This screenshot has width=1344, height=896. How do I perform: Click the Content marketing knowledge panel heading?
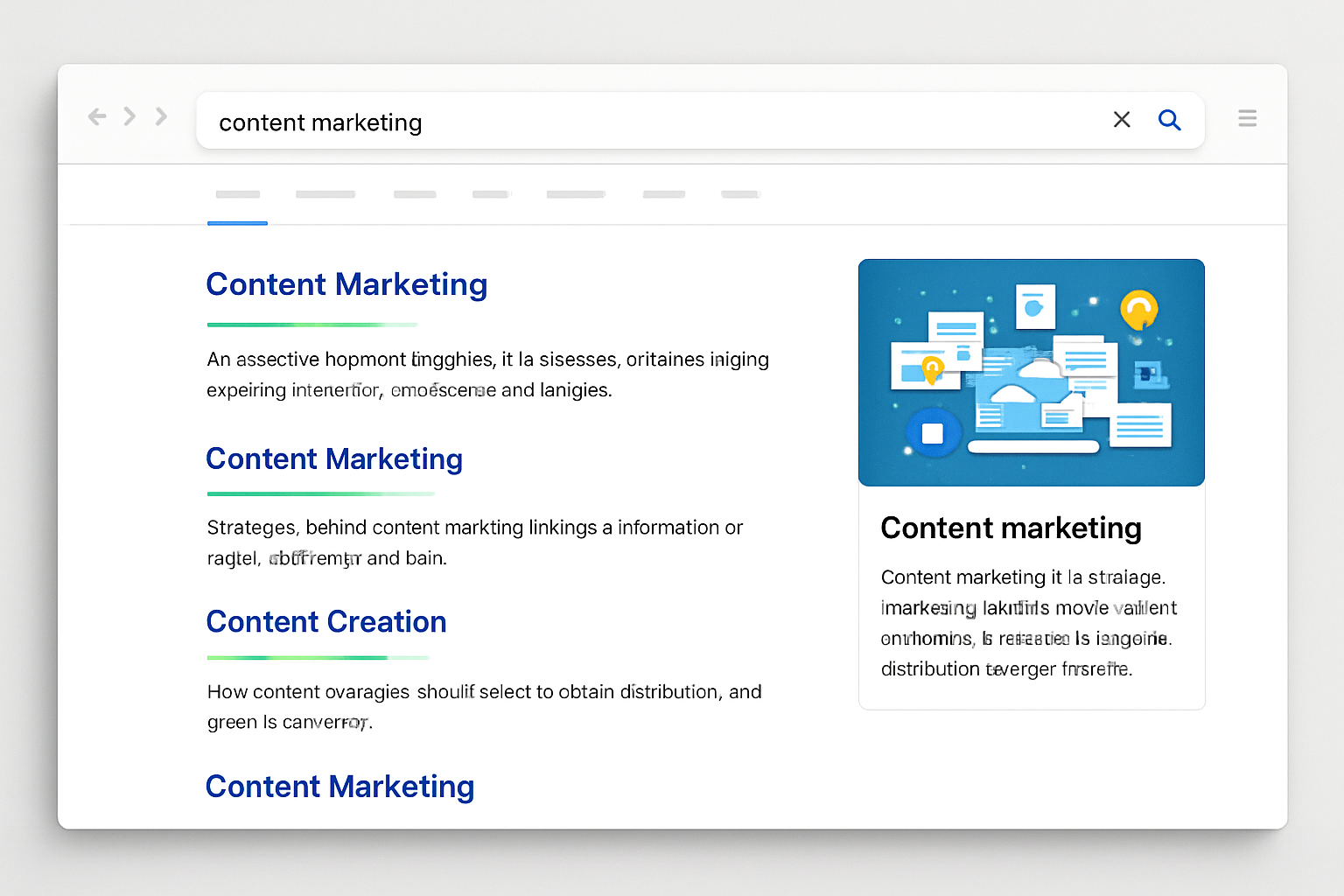point(1011,528)
